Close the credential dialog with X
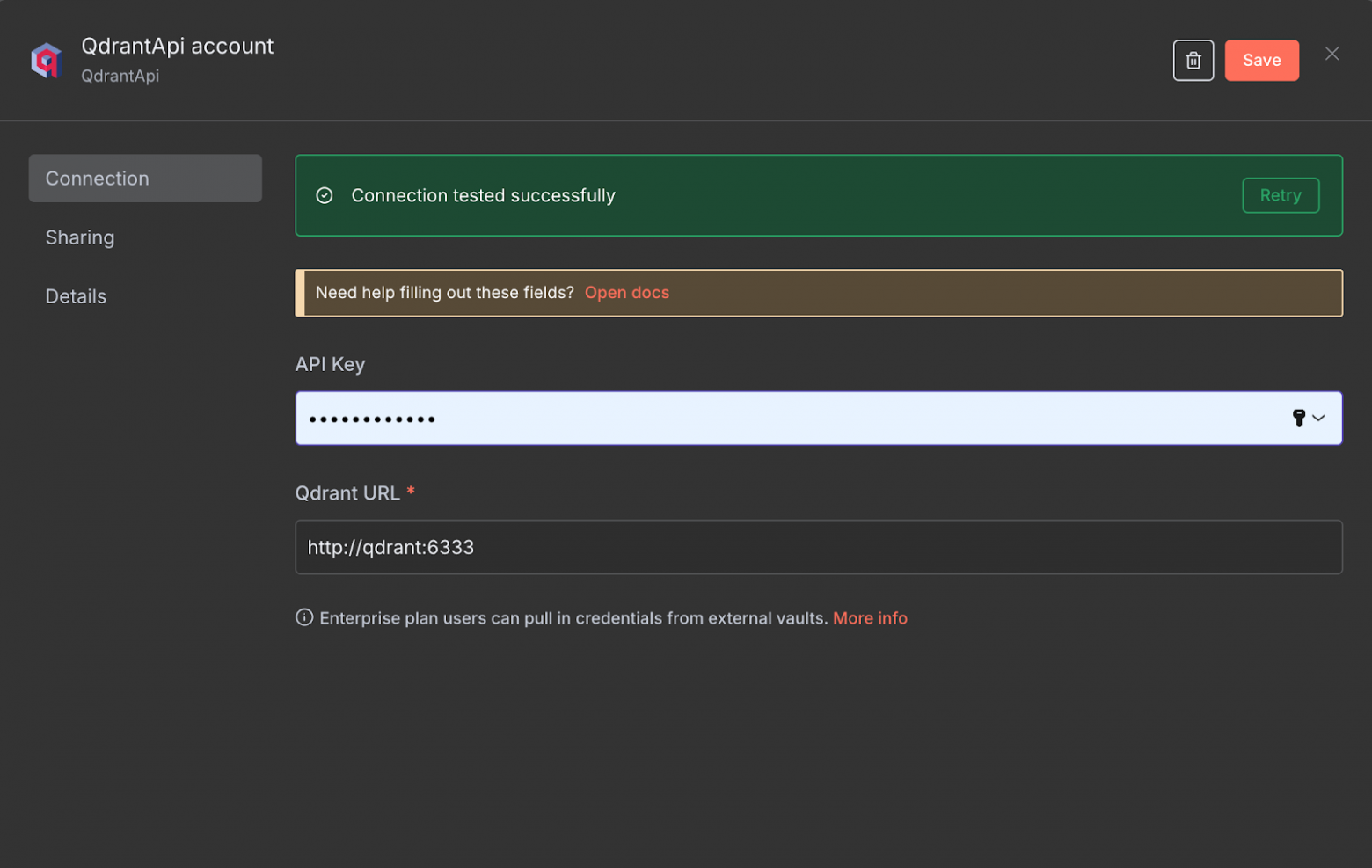The height and width of the screenshot is (868, 1372). tap(1332, 54)
